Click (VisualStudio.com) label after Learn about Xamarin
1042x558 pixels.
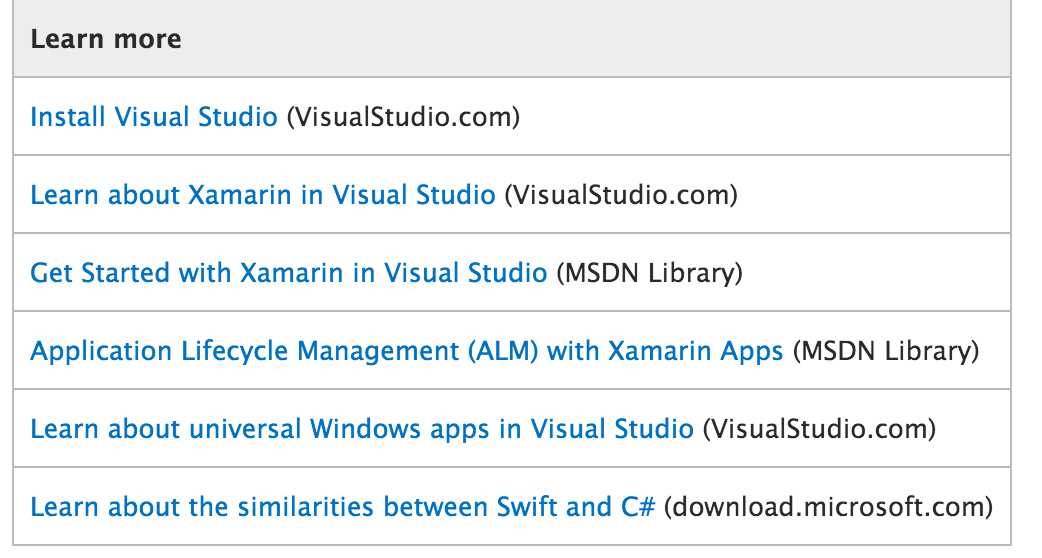pyautogui.click(x=621, y=195)
